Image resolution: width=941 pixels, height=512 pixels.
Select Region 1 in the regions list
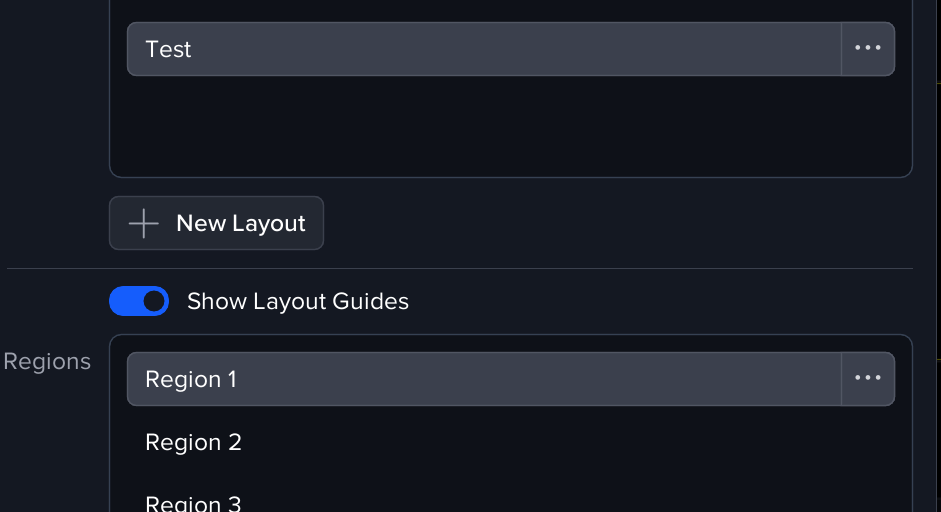pyautogui.click(x=484, y=379)
